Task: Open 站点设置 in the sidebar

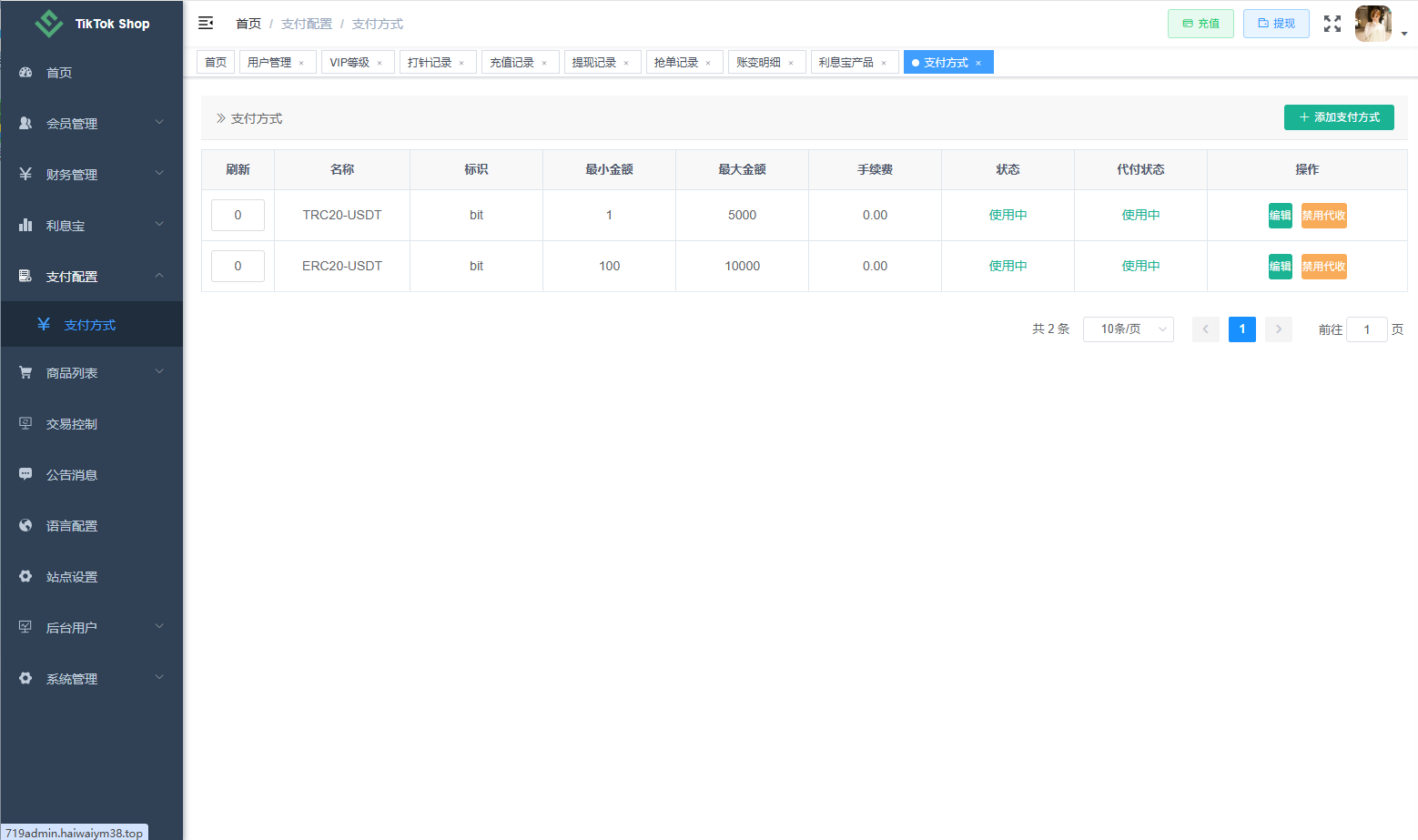Action: pos(91,577)
